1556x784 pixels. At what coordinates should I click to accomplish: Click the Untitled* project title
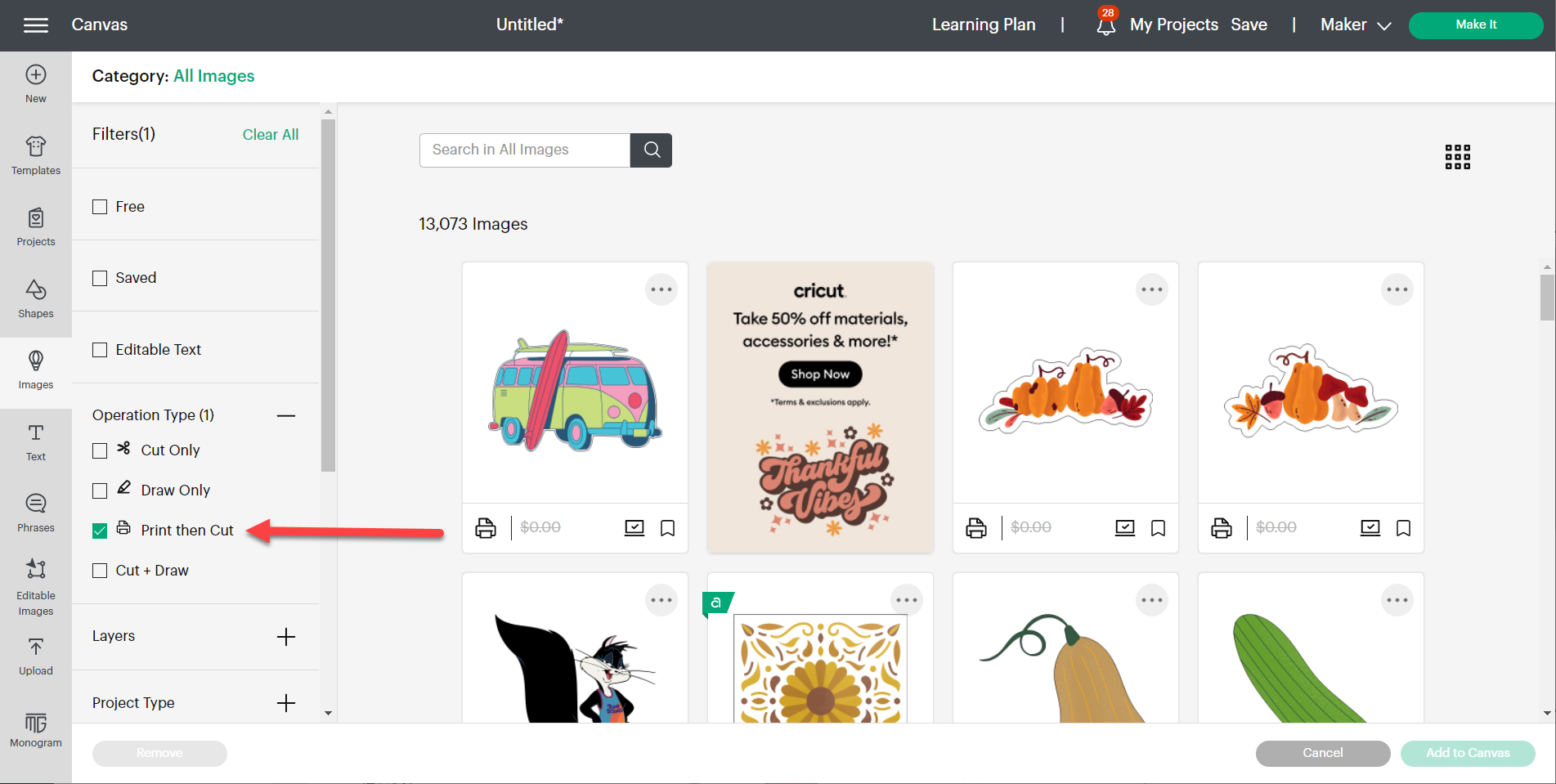coord(530,25)
